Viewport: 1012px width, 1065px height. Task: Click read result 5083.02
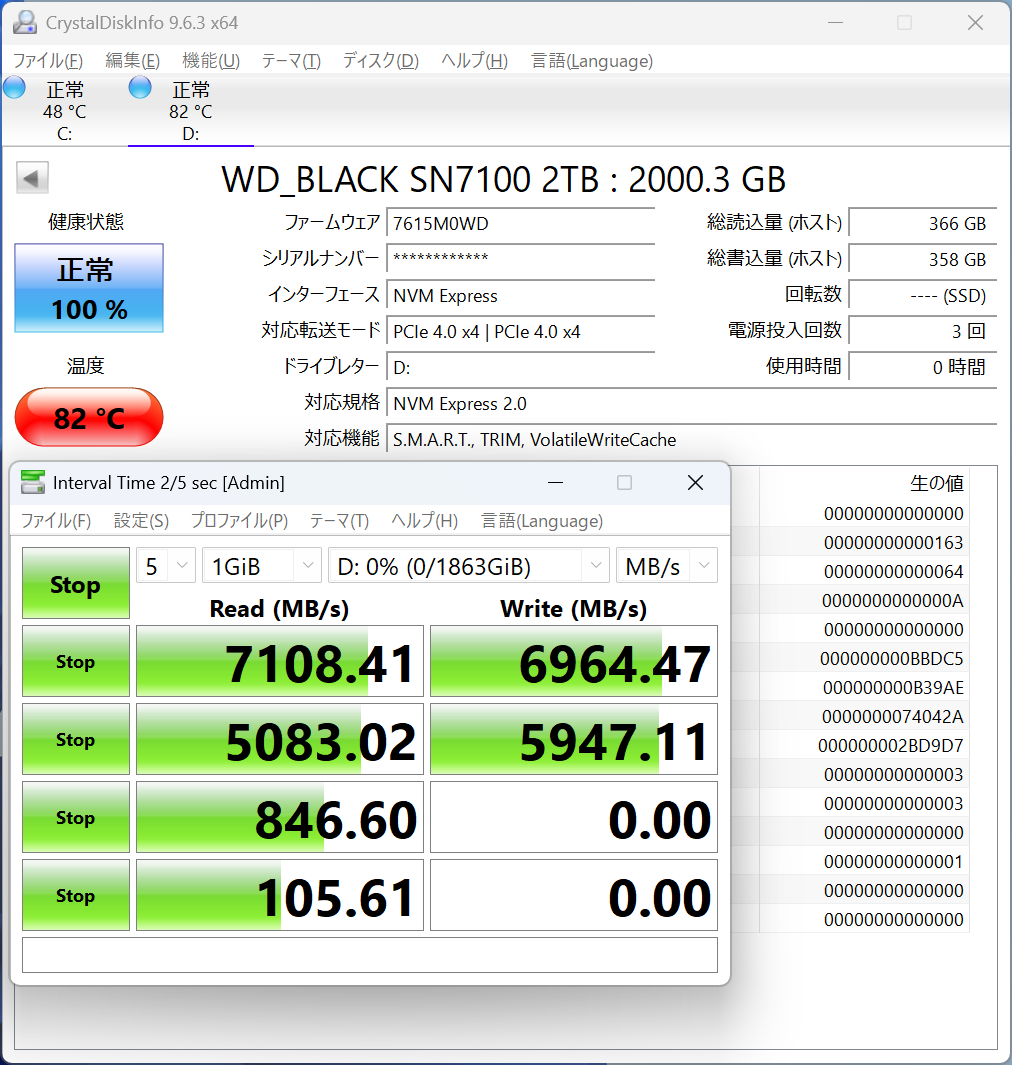pos(280,740)
